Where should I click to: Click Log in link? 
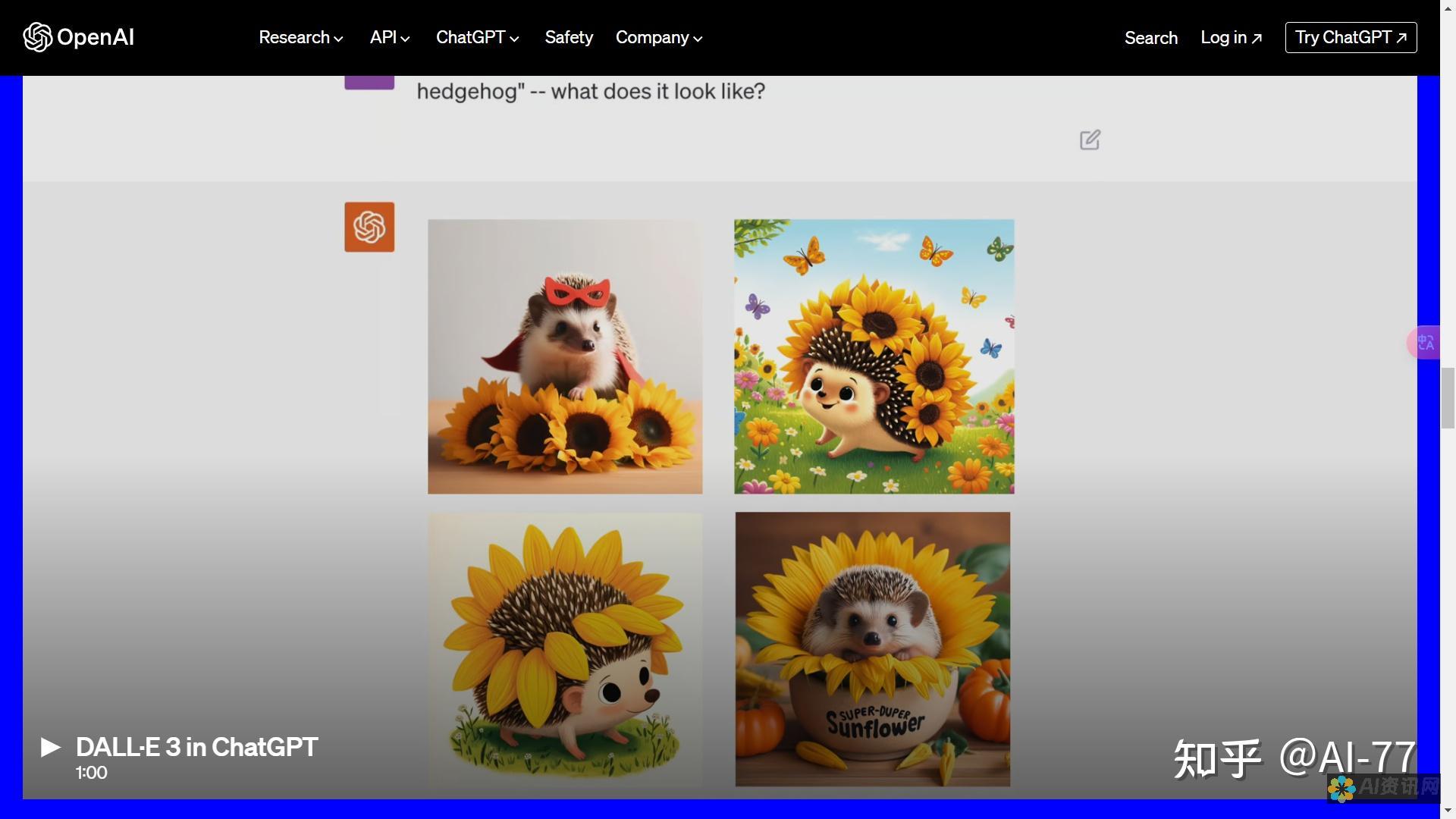point(1231,37)
